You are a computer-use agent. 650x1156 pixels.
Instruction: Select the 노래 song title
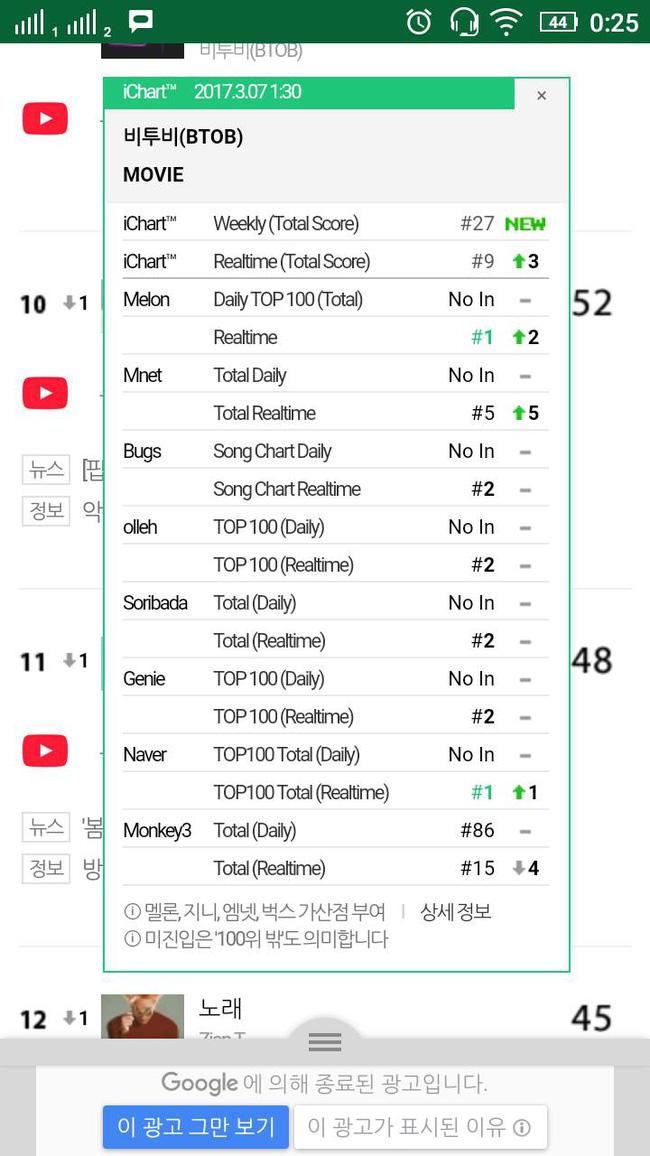tap(221, 1008)
